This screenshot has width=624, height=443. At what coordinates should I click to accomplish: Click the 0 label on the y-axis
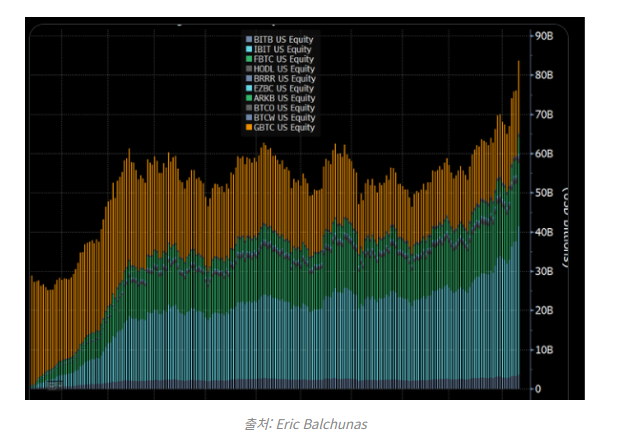coord(540,389)
